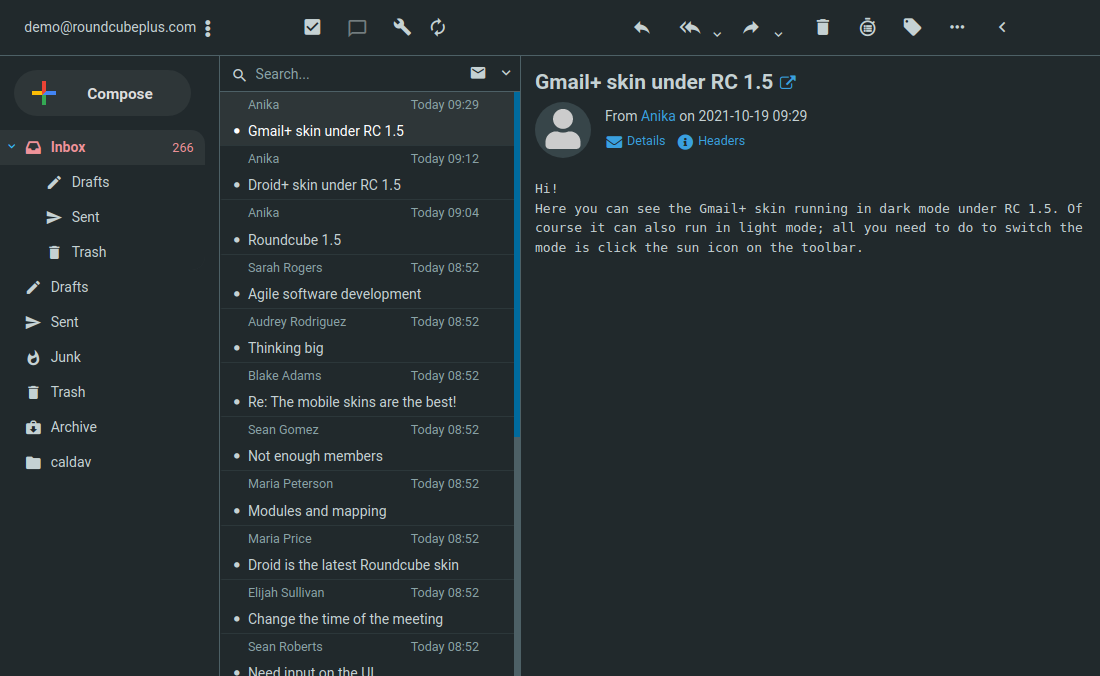Open the 'Not enough members' message
Screen dimensions: 1100x676
(x=367, y=443)
